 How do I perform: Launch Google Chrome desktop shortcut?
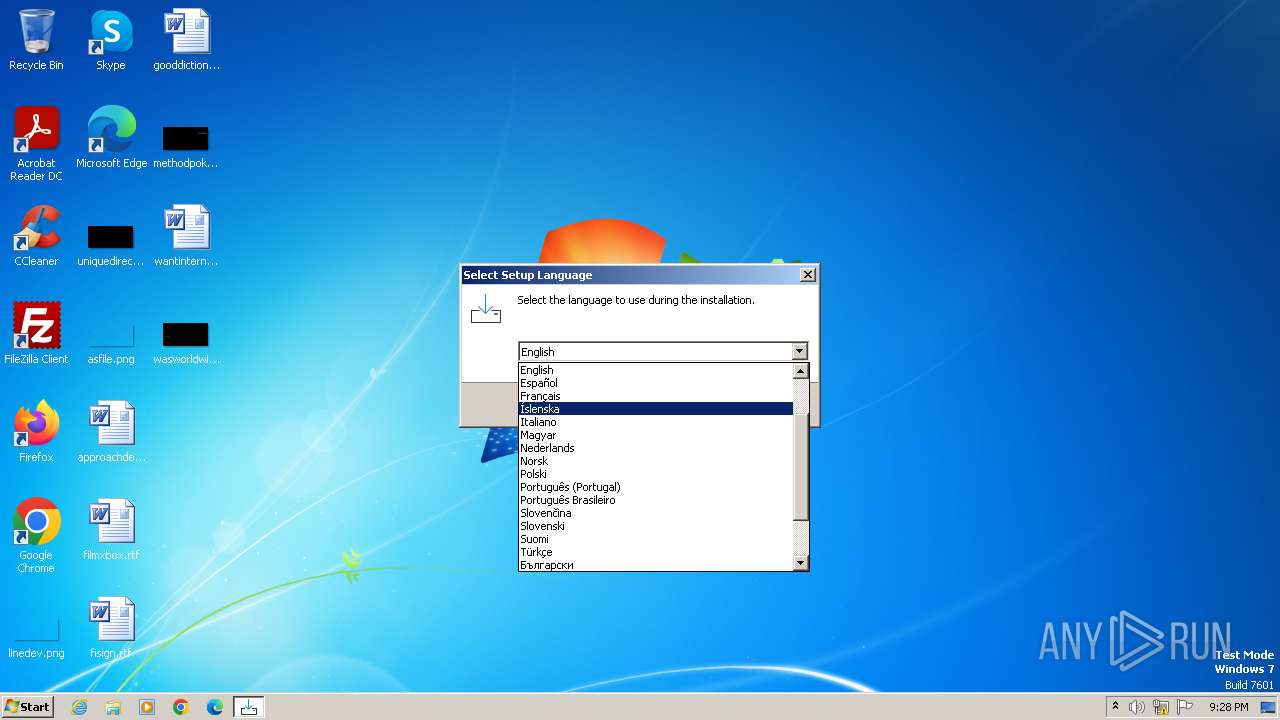coord(36,535)
